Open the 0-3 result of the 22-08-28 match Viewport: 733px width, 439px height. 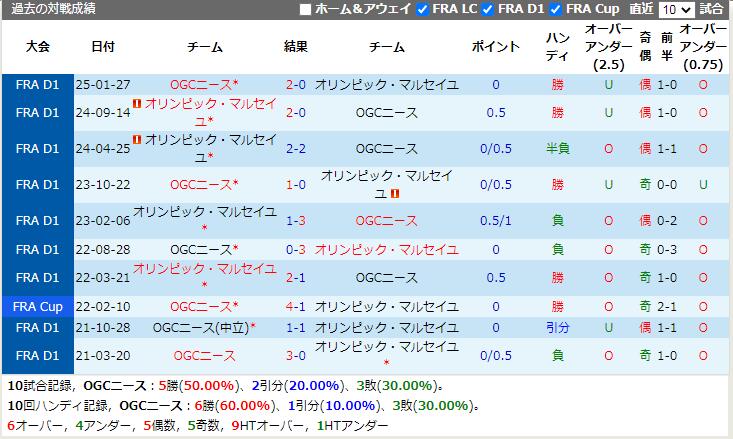point(295,249)
